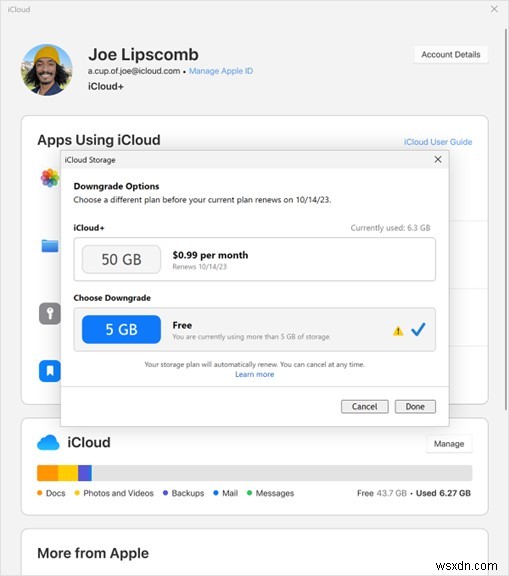509x576 pixels.
Task: Click the Photos and Videos legend label
Action: [118, 493]
